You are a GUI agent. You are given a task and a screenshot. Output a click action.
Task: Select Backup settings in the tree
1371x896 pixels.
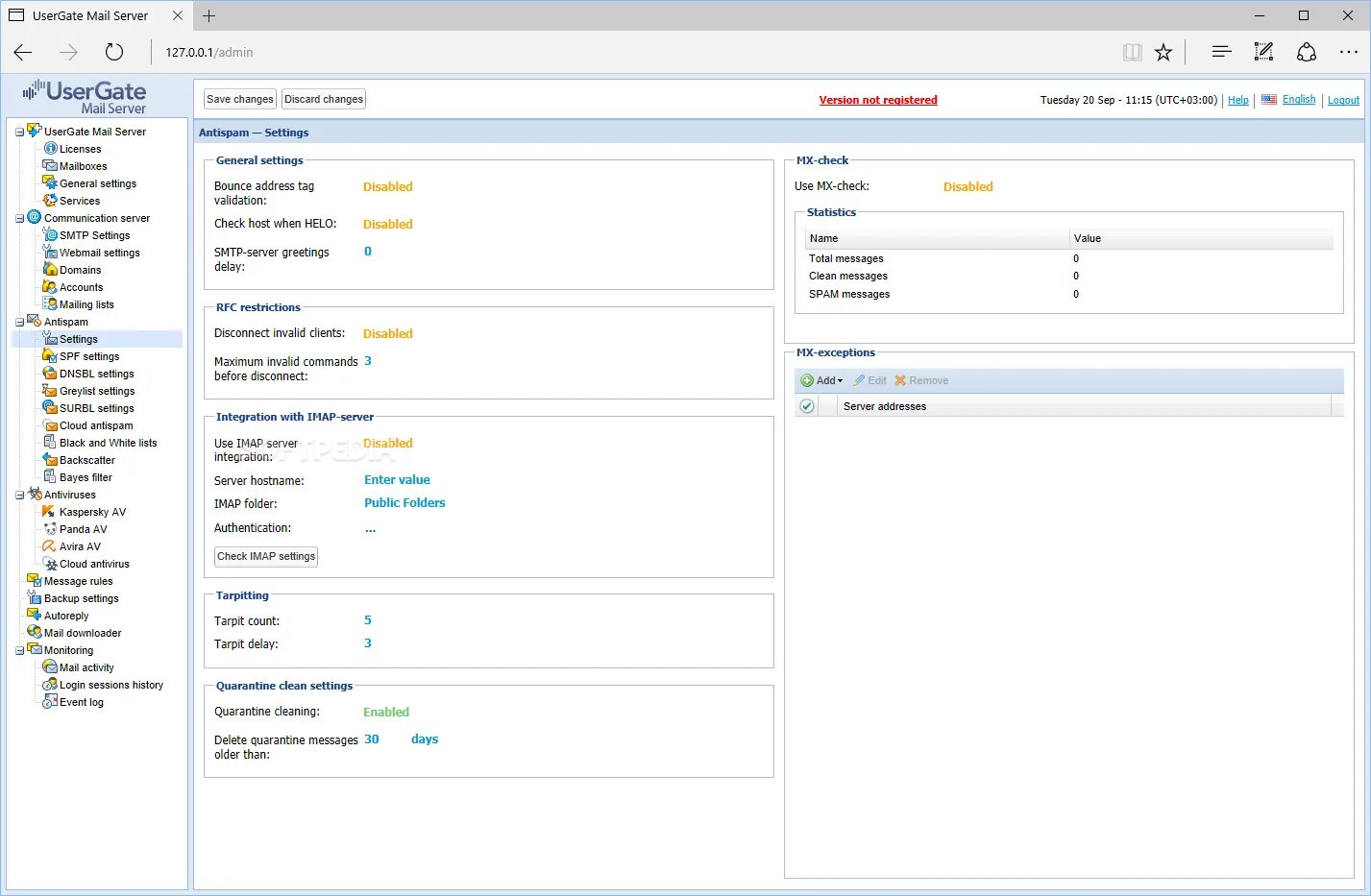pyautogui.click(x=82, y=598)
